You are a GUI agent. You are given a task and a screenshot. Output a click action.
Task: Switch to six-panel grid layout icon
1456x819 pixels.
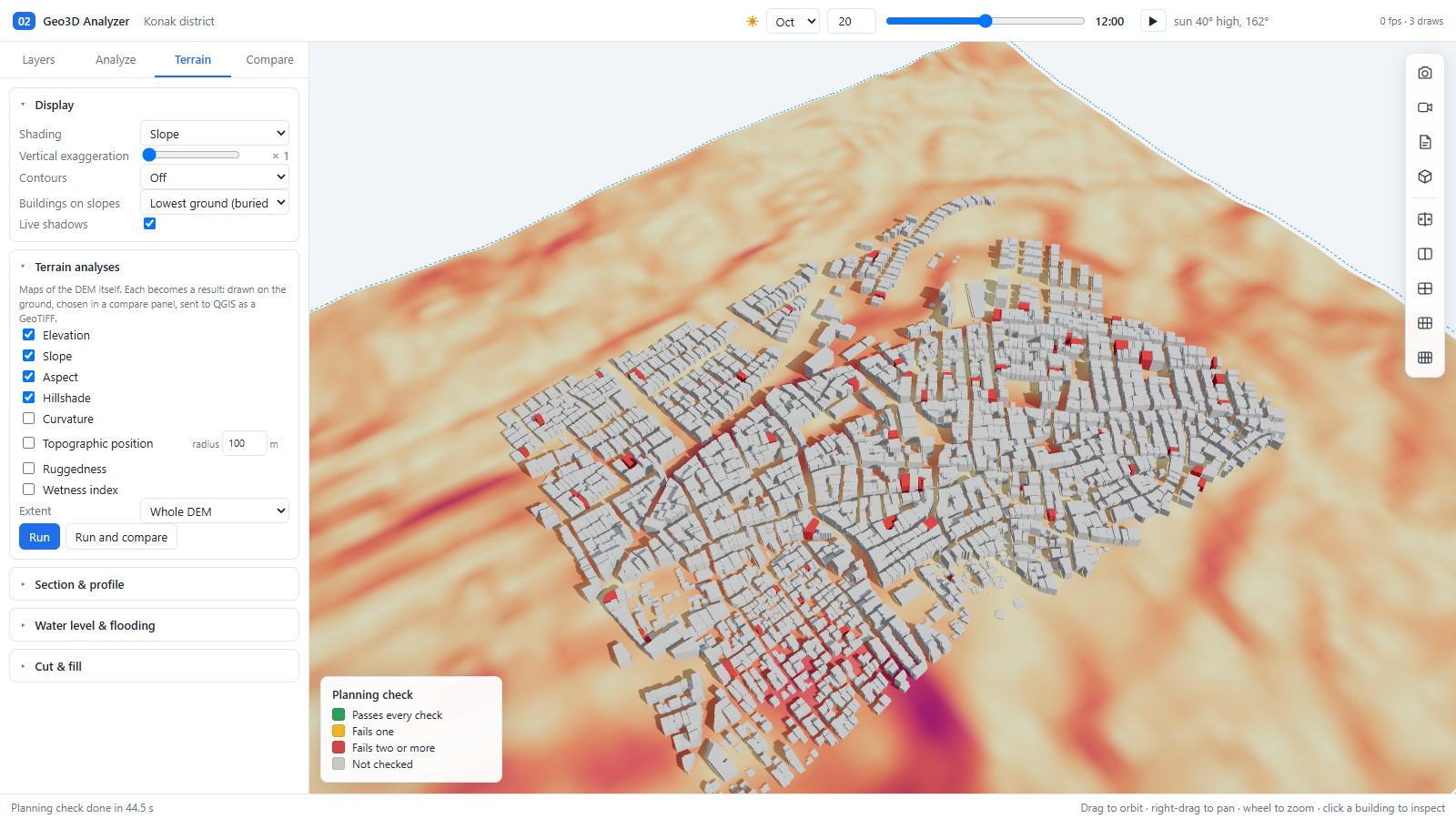coord(1425,323)
